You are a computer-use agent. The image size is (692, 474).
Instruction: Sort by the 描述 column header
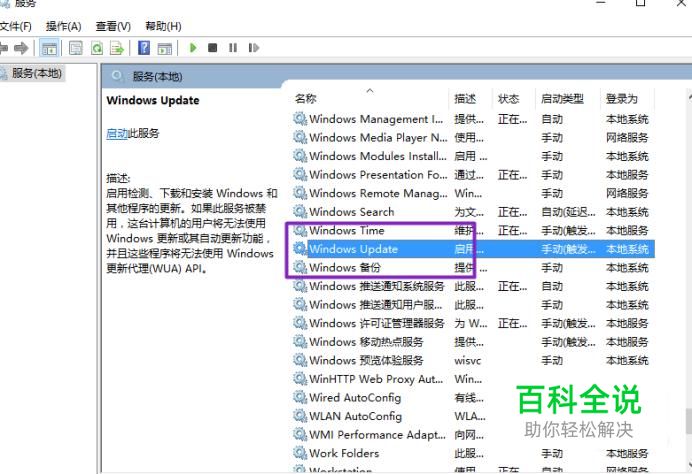click(465, 98)
